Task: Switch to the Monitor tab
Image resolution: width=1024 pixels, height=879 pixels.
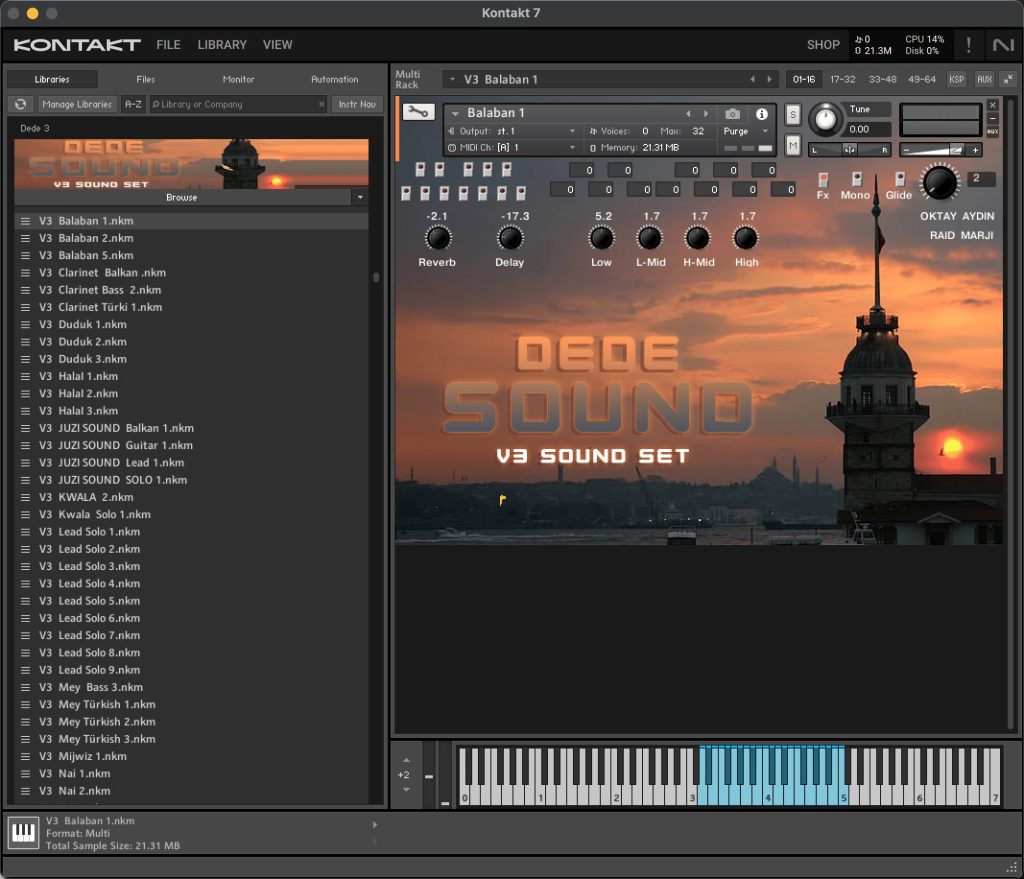Action: click(x=238, y=79)
